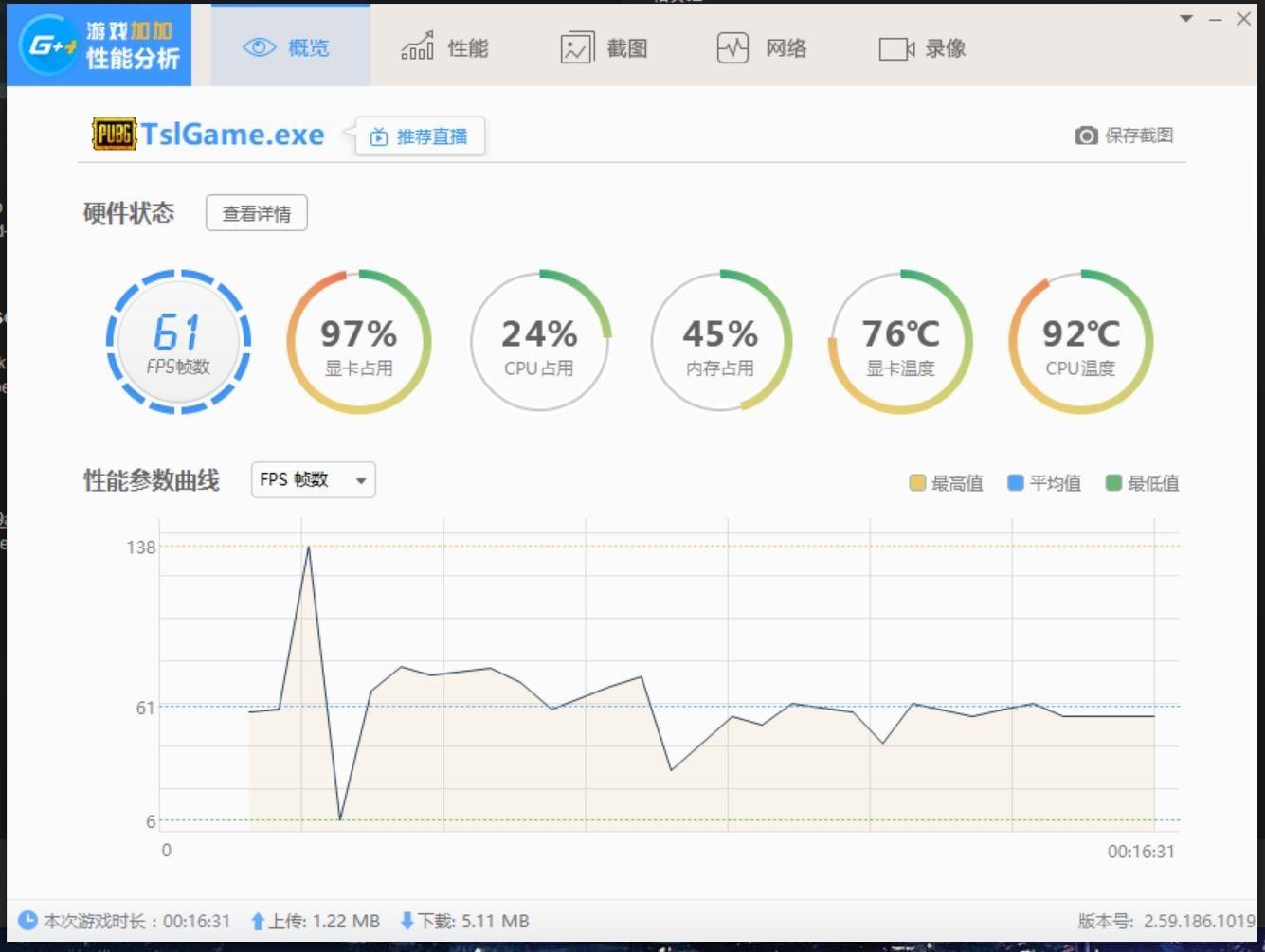Click the 本次游戏时长 duration text
This screenshot has height=952, width=1265.
(136, 921)
